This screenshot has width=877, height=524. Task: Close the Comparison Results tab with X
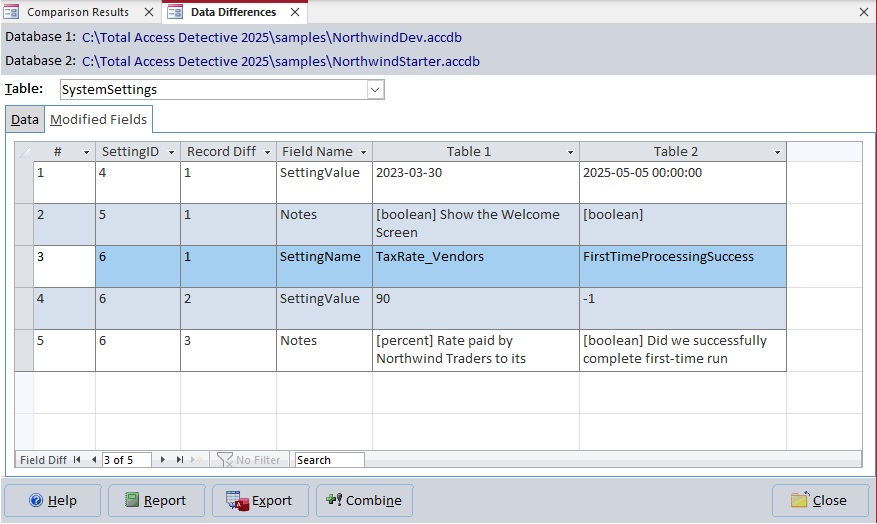(147, 12)
